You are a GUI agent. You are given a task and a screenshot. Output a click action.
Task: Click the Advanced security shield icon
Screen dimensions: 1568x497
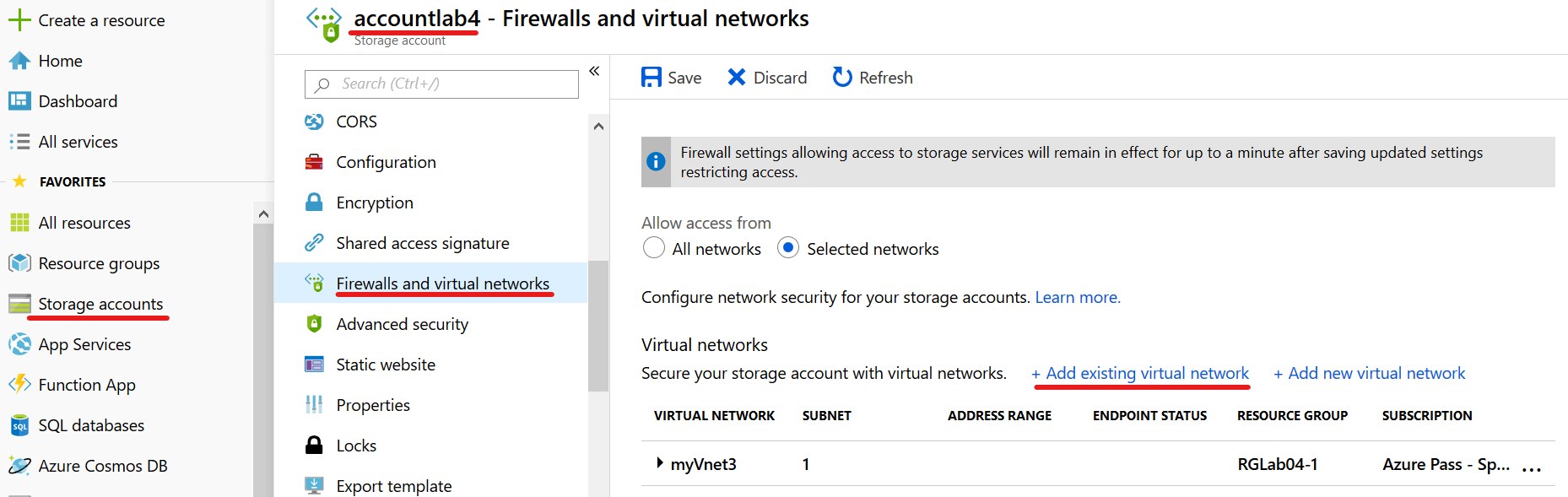coord(314,324)
